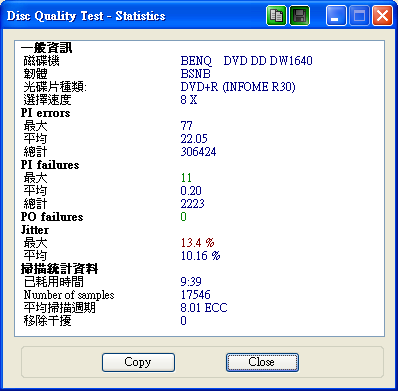Screen dimensions: 398x391
Task: Click the PI failures heading
Action: pyautogui.click(x=50, y=165)
